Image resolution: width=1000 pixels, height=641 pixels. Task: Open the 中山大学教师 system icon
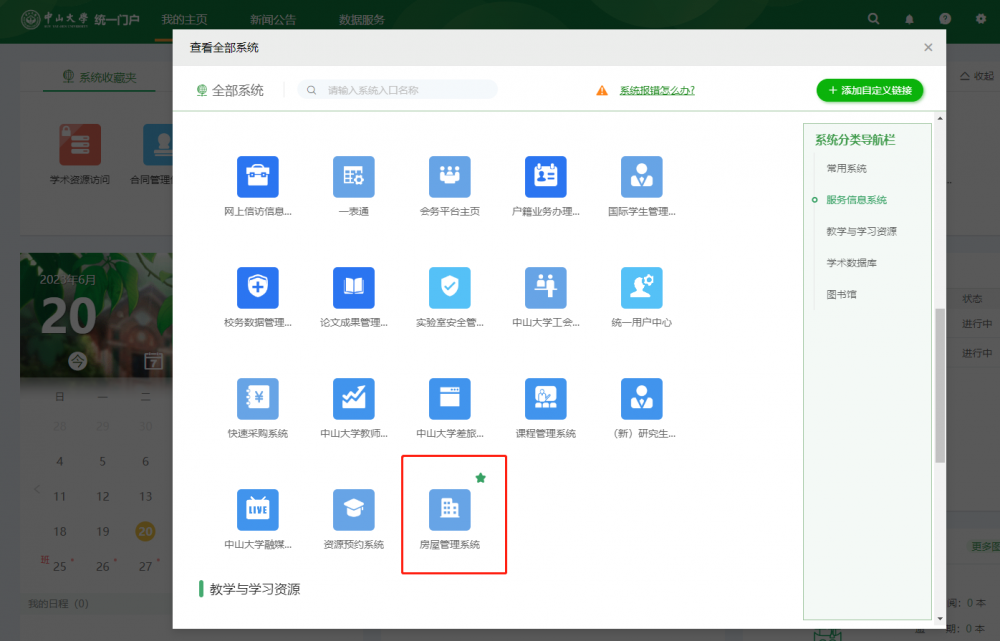coord(353,399)
